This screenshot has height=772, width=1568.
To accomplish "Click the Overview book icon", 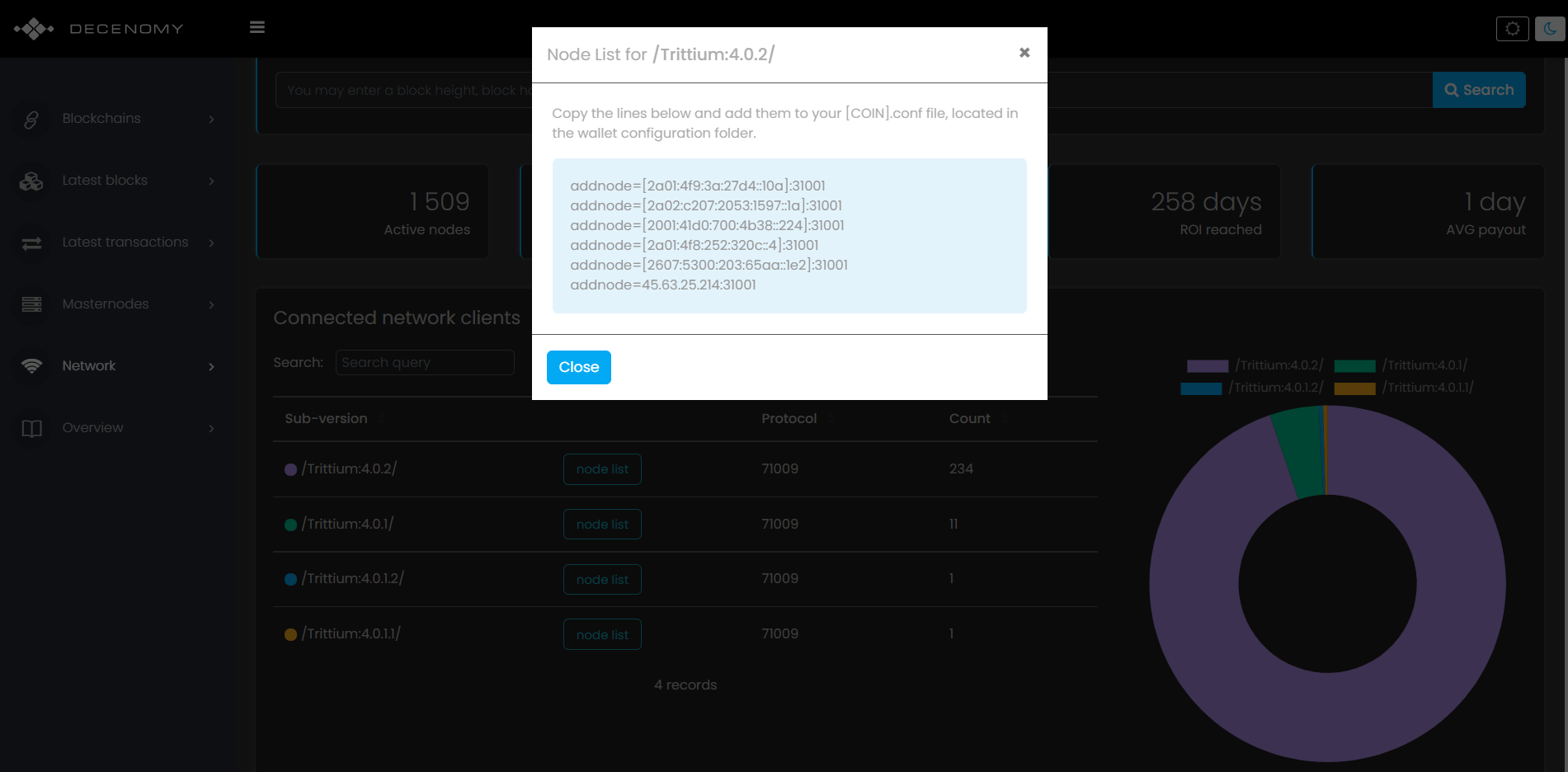I will click(31, 428).
